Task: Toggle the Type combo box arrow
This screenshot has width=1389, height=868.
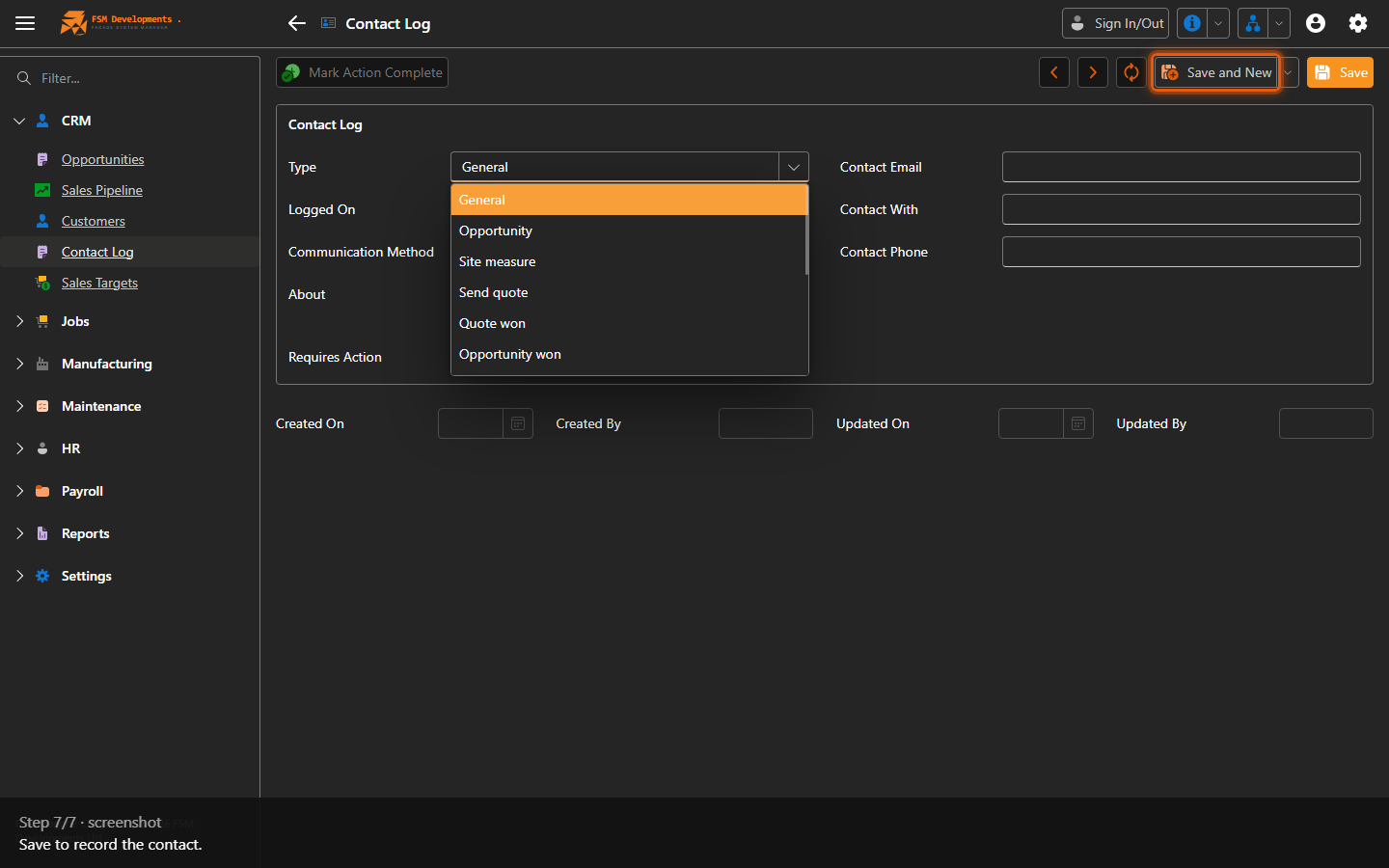Action: (794, 167)
